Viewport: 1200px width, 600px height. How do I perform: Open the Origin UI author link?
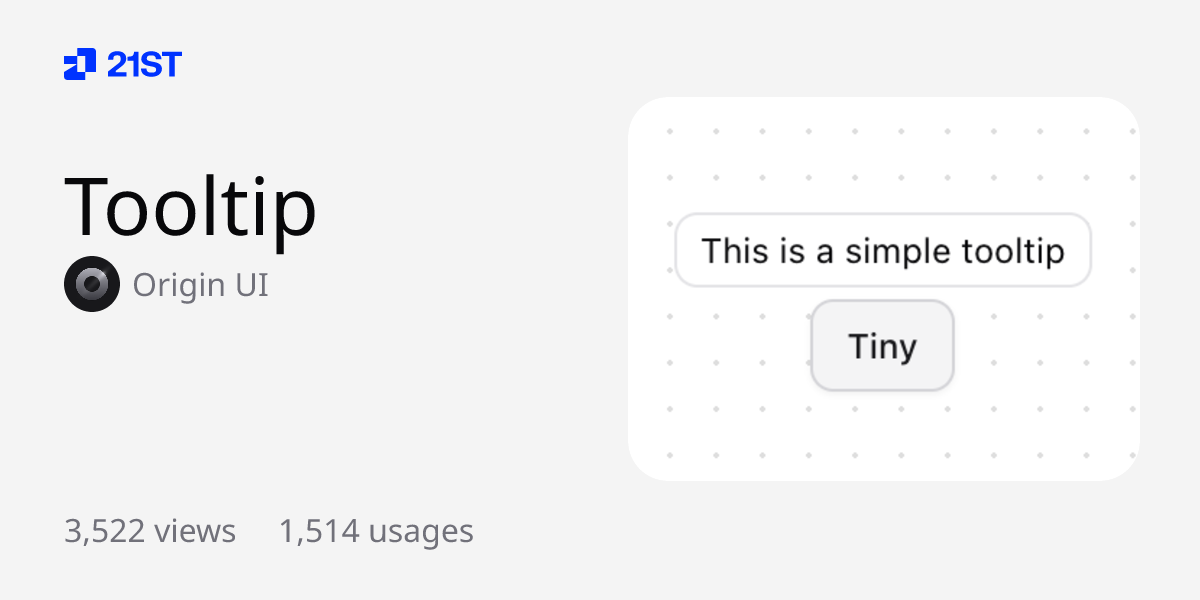click(200, 285)
